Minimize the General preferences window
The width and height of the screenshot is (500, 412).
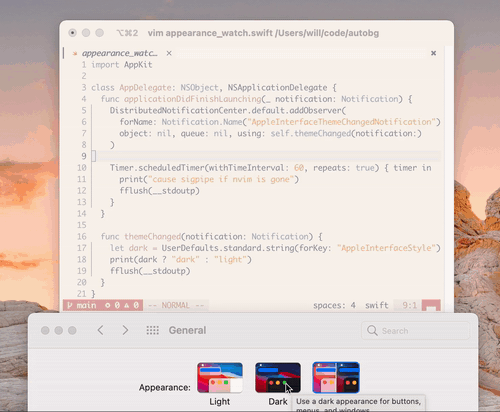(59, 330)
